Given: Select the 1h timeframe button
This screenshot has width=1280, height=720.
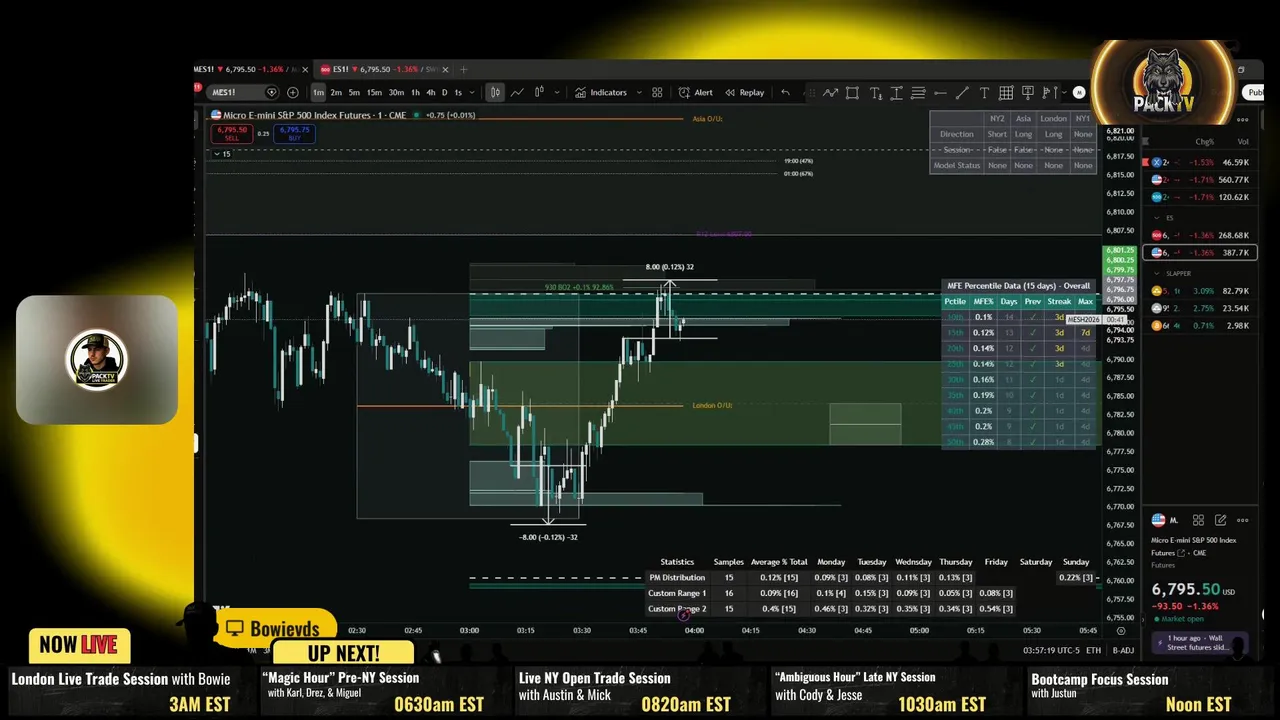Looking at the screenshot, I should point(415,92).
